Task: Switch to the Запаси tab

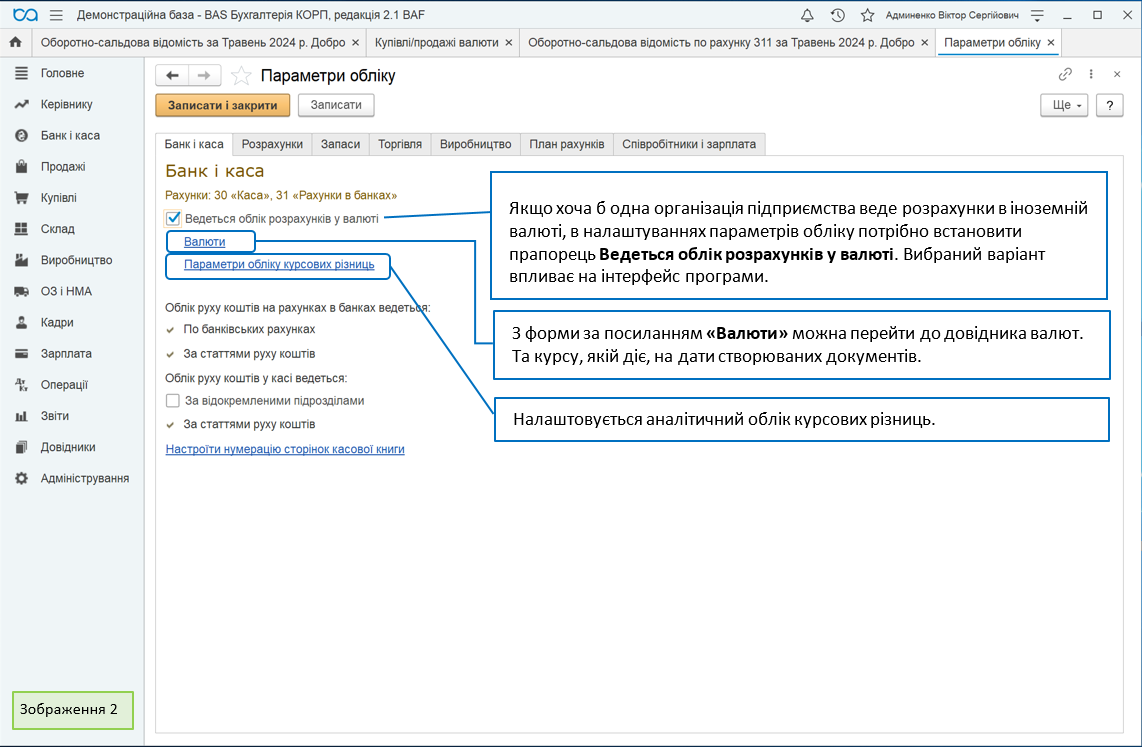Action: (x=341, y=144)
